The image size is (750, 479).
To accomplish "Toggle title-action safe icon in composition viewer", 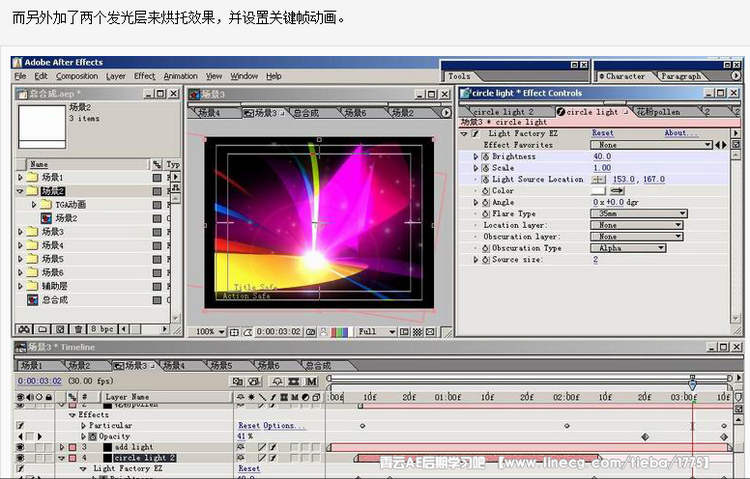I will [234, 332].
